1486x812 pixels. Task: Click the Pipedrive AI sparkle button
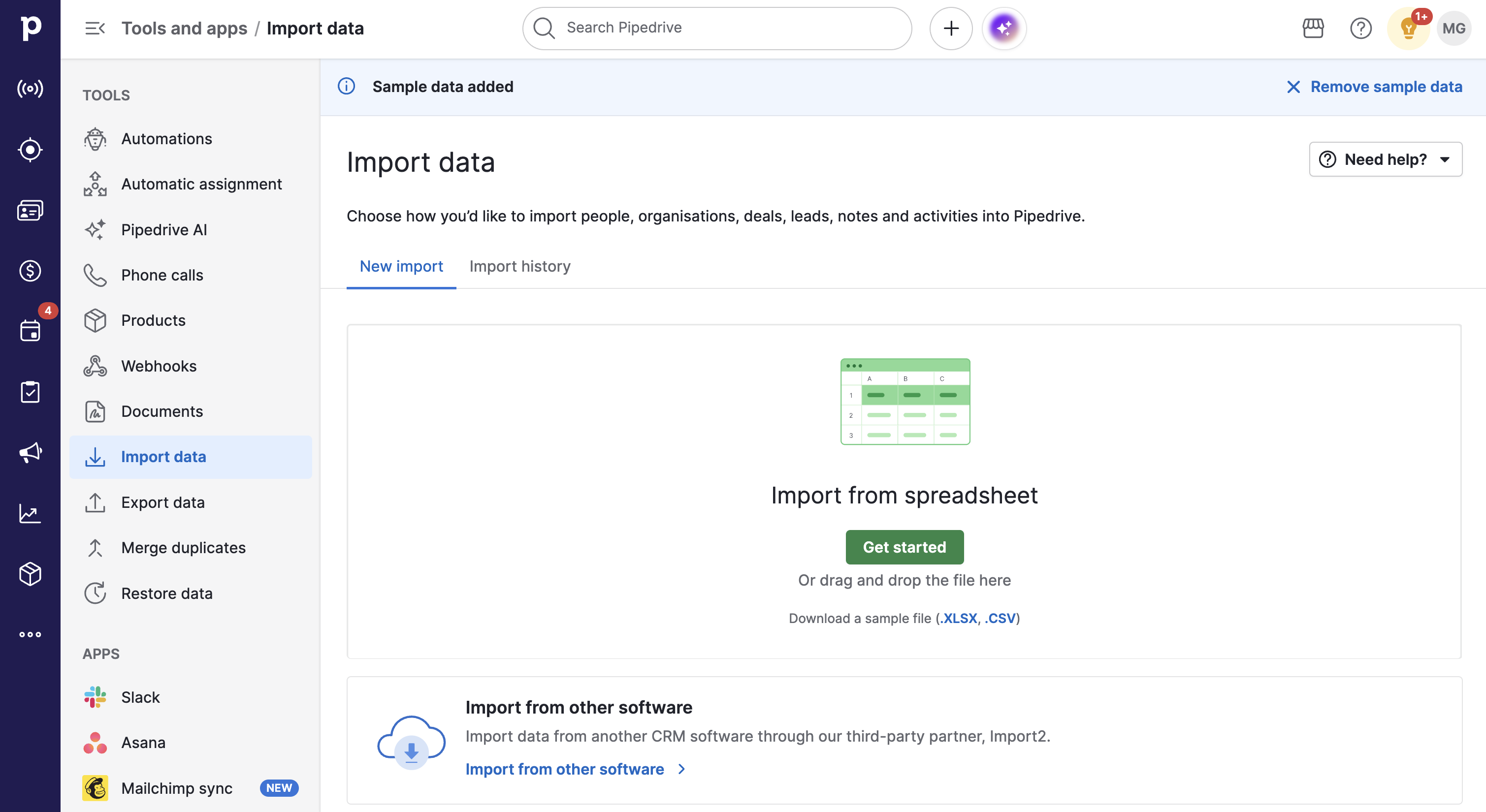pyautogui.click(x=1004, y=28)
